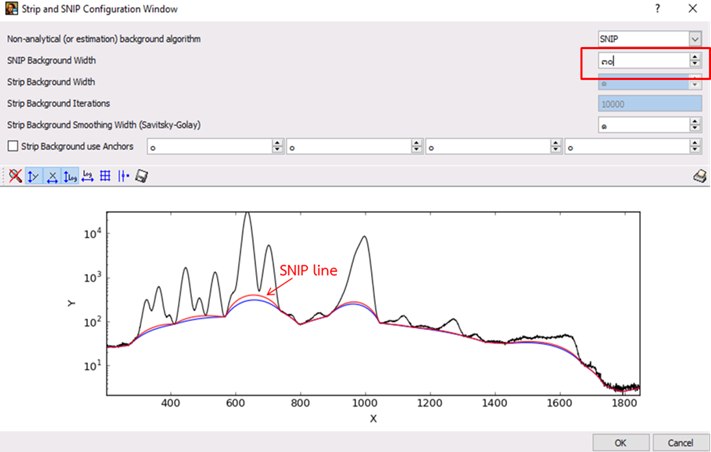
Task: Open print graph icon at the toolbar's right end
Action: point(700,176)
